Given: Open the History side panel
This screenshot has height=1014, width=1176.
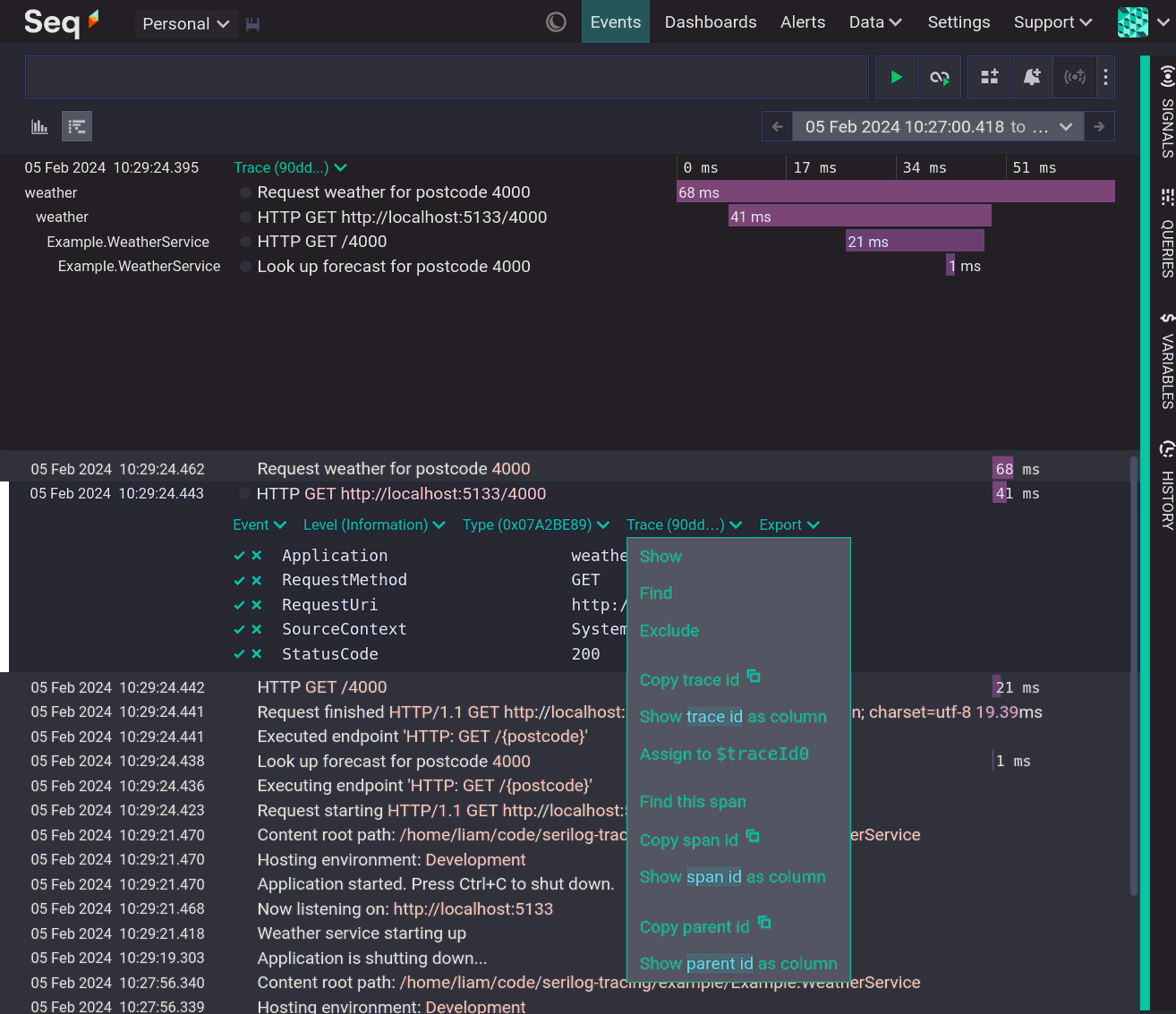Looking at the screenshot, I should [1167, 485].
